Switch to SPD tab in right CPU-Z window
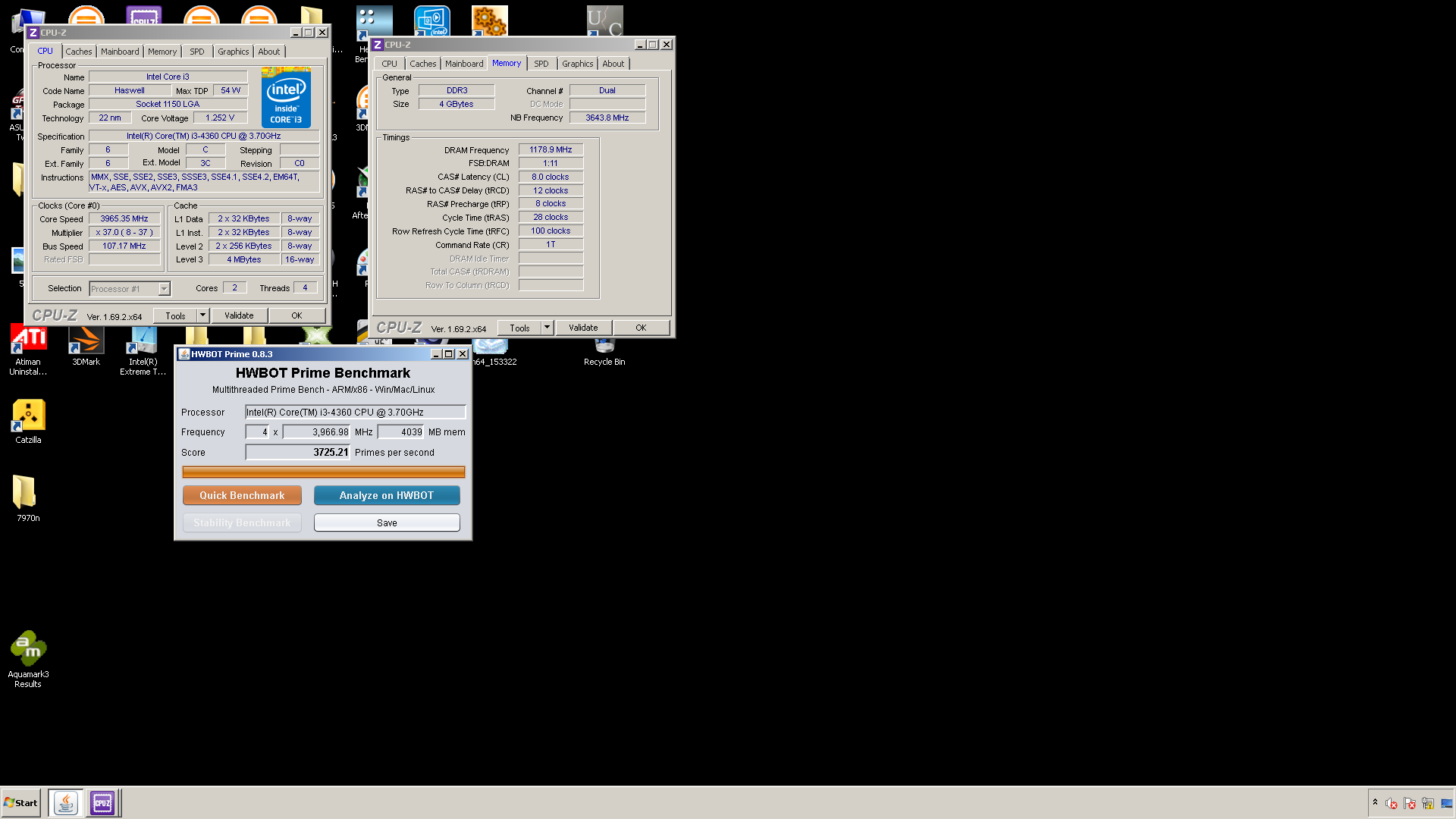1456x819 pixels. [x=541, y=64]
